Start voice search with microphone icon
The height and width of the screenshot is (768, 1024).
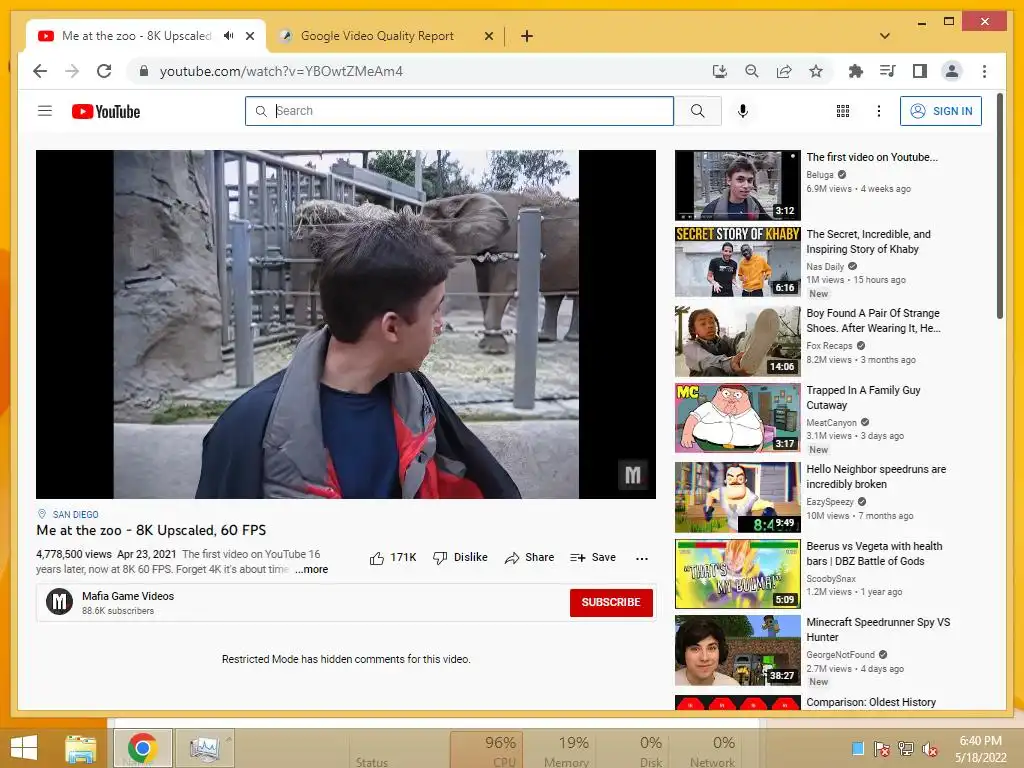pyautogui.click(x=743, y=111)
